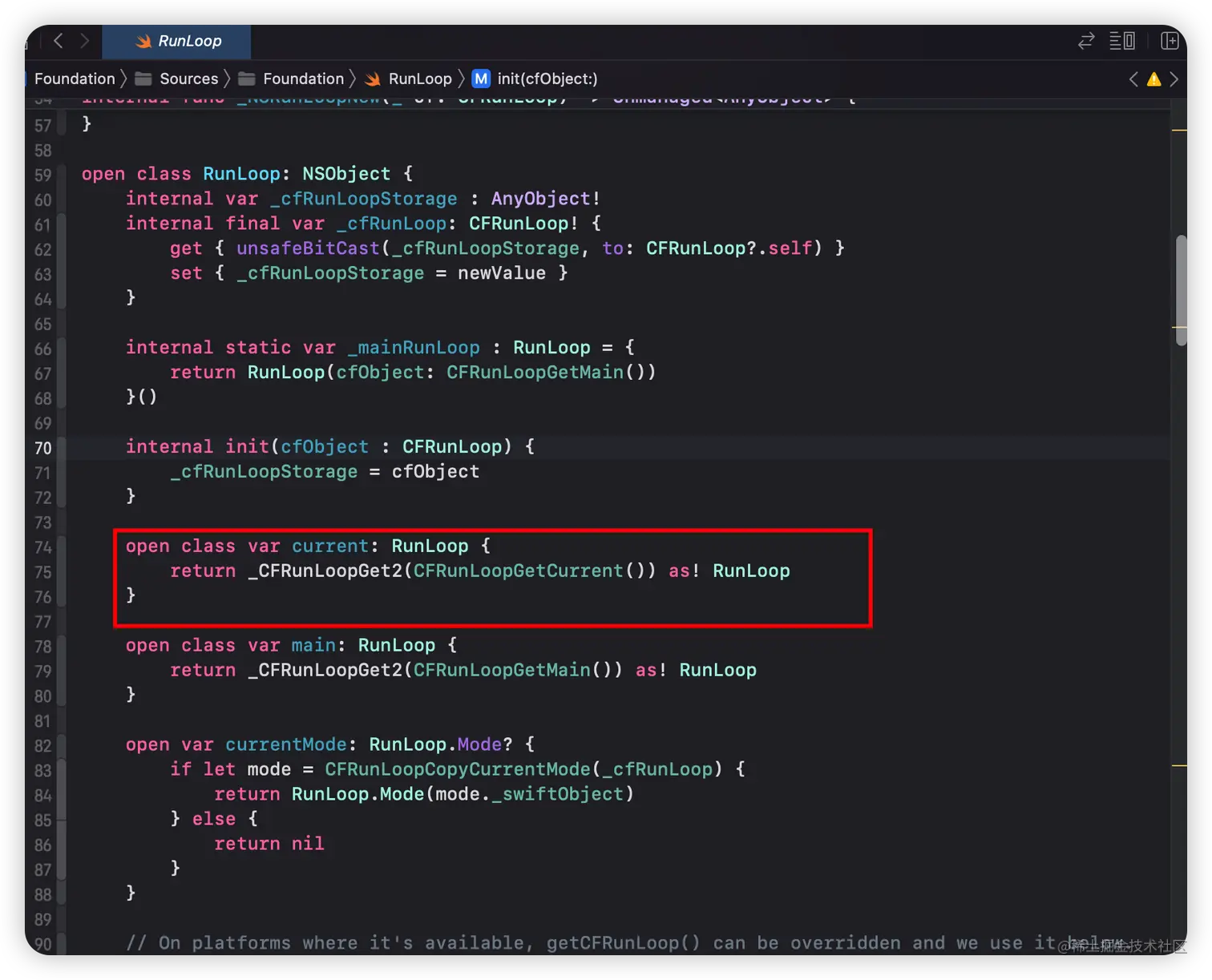Click line number 70 in the gutter
The height and width of the screenshot is (980, 1212).
tap(42, 449)
